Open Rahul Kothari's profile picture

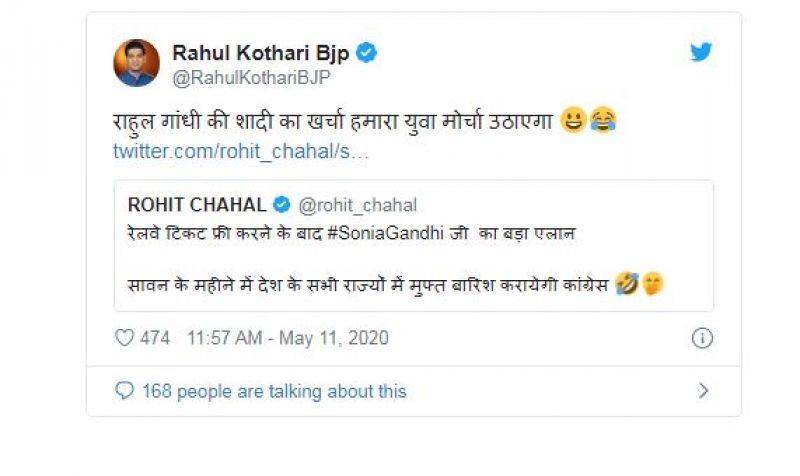coord(137,63)
